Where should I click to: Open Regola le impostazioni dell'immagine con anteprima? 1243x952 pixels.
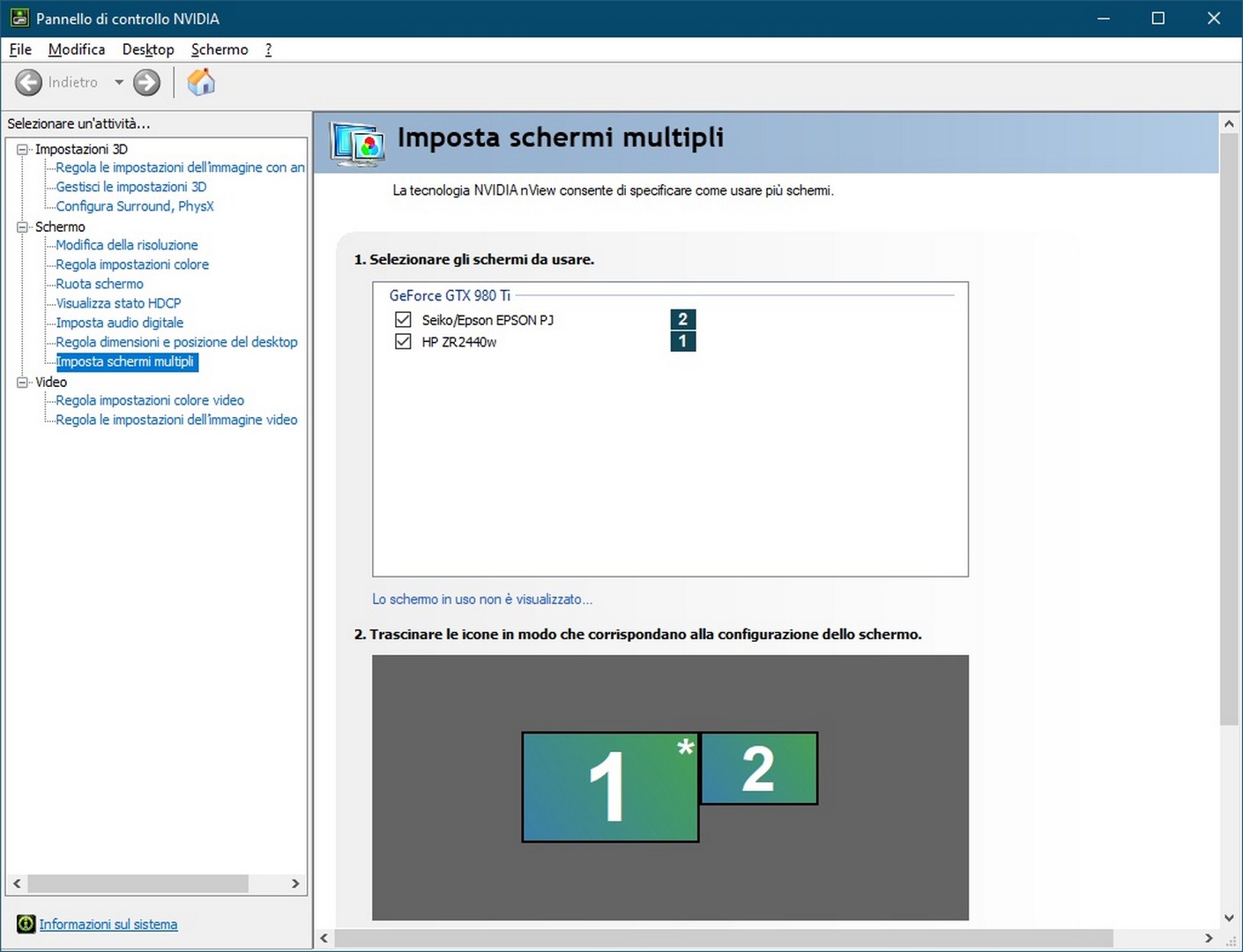[x=180, y=167]
